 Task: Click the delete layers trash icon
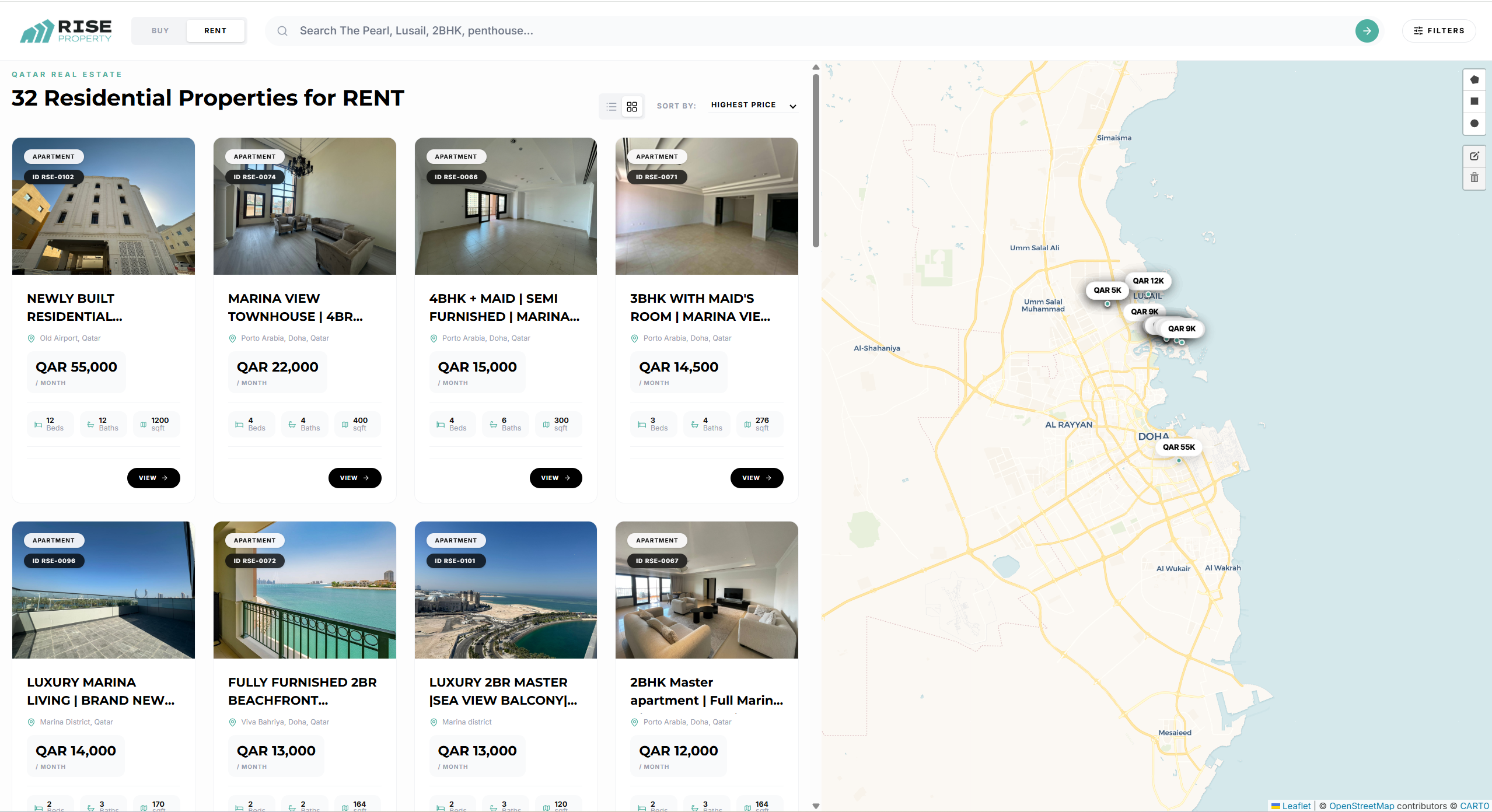point(1474,178)
